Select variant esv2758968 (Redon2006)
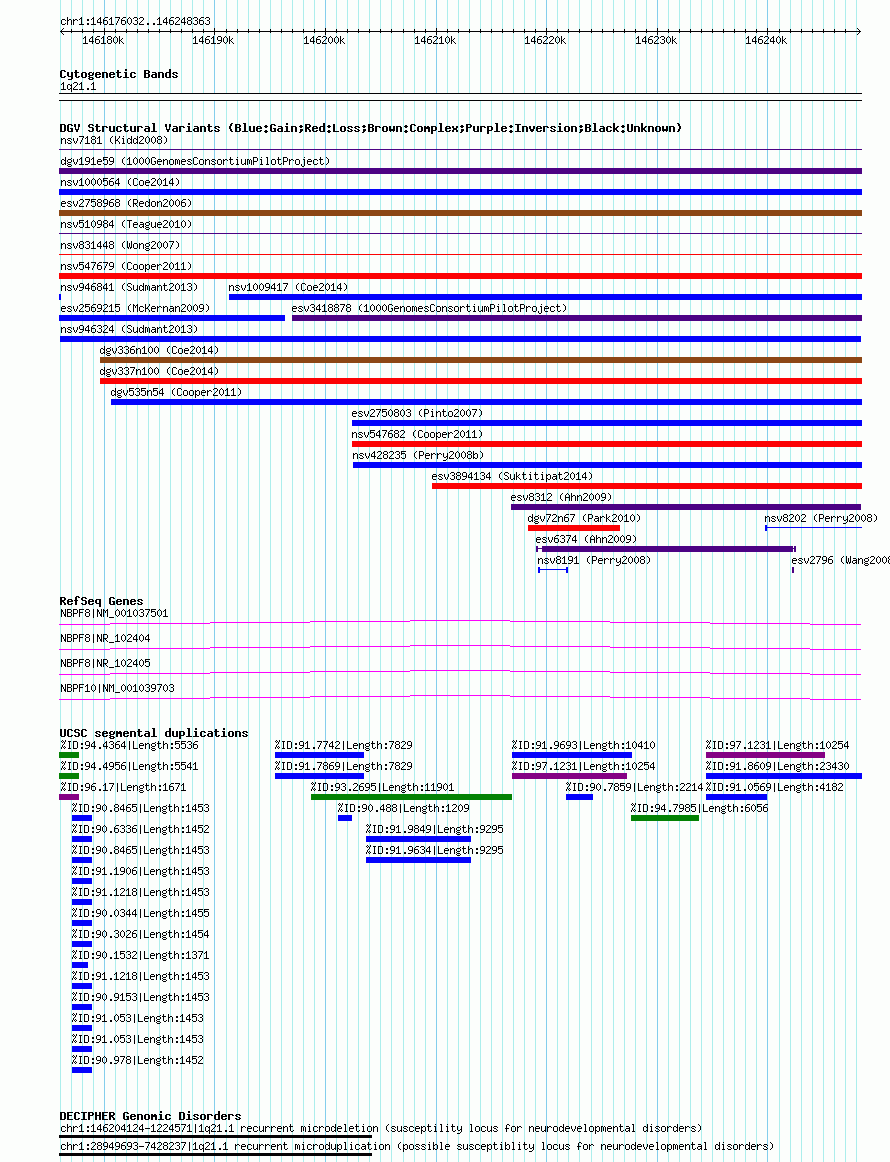This screenshot has height=1162, width=890. pyautogui.click(x=126, y=203)
